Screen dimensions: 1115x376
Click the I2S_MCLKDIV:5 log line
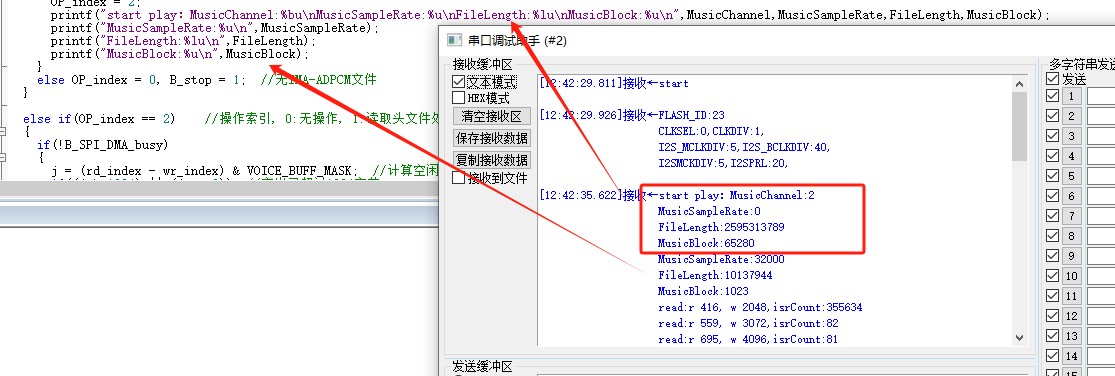click(744, 147)
